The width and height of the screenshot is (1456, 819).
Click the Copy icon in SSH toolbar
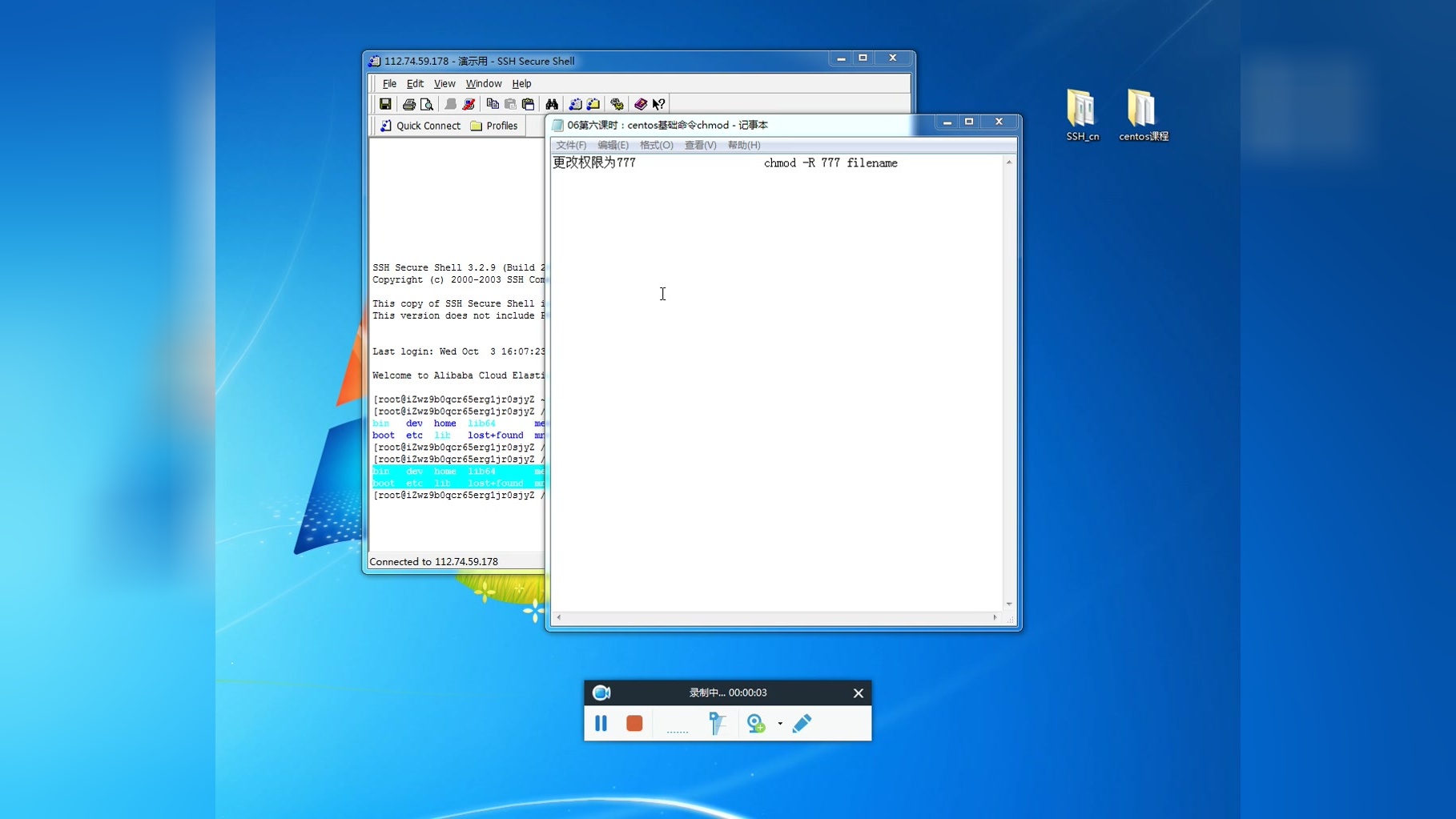[493, 104]
